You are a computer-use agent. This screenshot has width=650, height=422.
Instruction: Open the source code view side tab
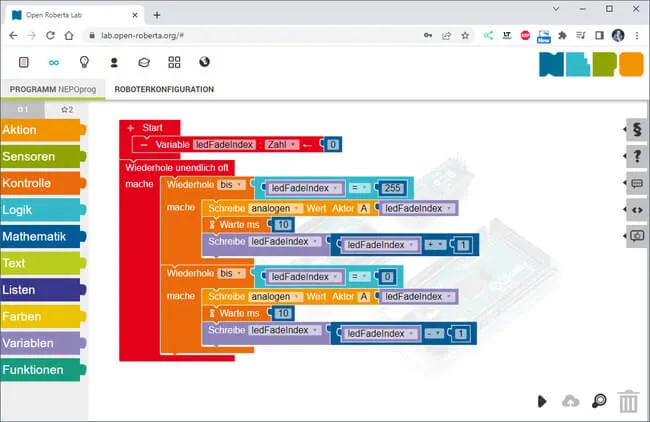click(636, 210)
